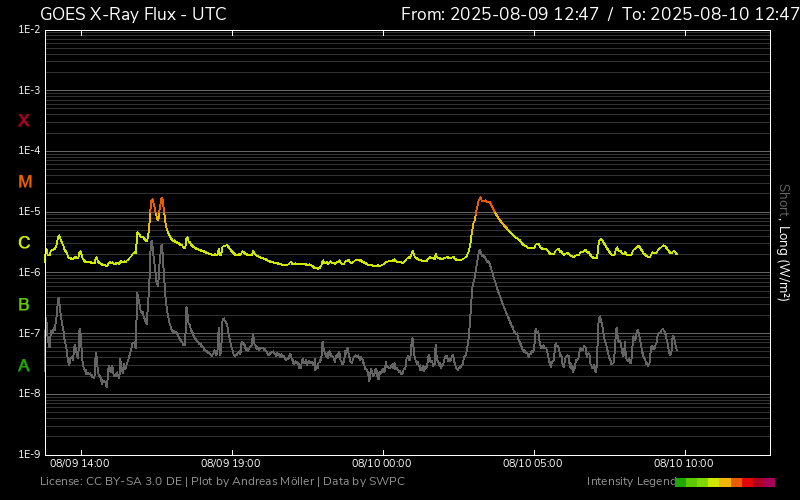Select the 08/09 19:00 time axis label
This screenshot has height=500, width=800.
pos(231,464)
